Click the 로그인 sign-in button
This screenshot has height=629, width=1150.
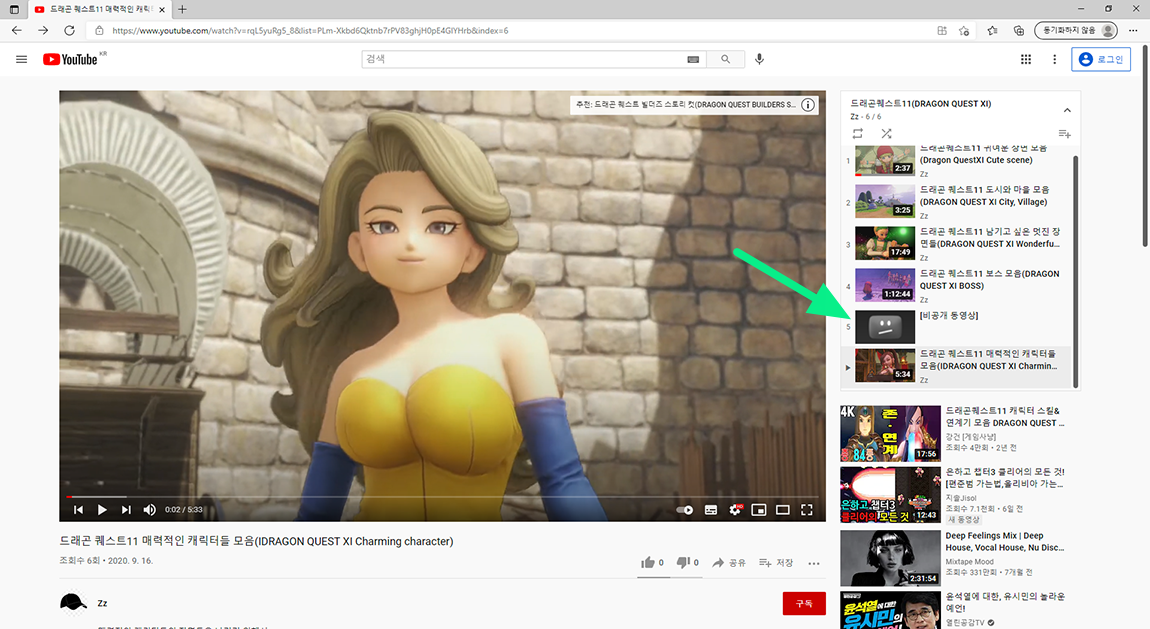1101,59
